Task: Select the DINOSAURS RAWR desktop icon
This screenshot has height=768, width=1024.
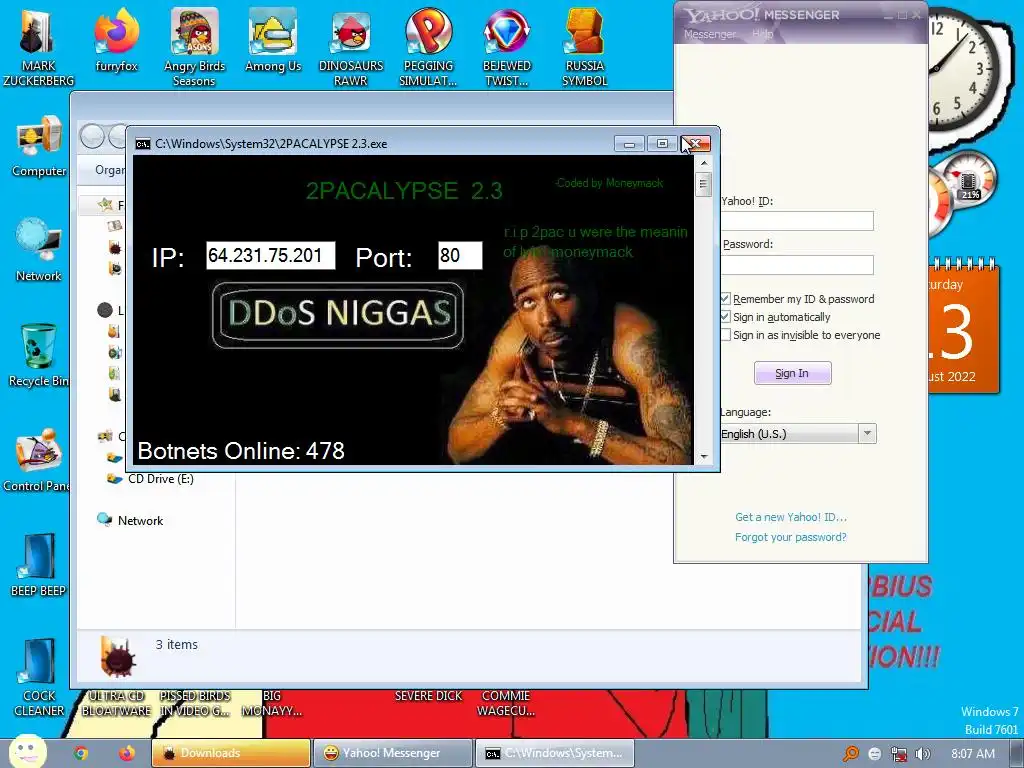Action: (x=351, y=46)
